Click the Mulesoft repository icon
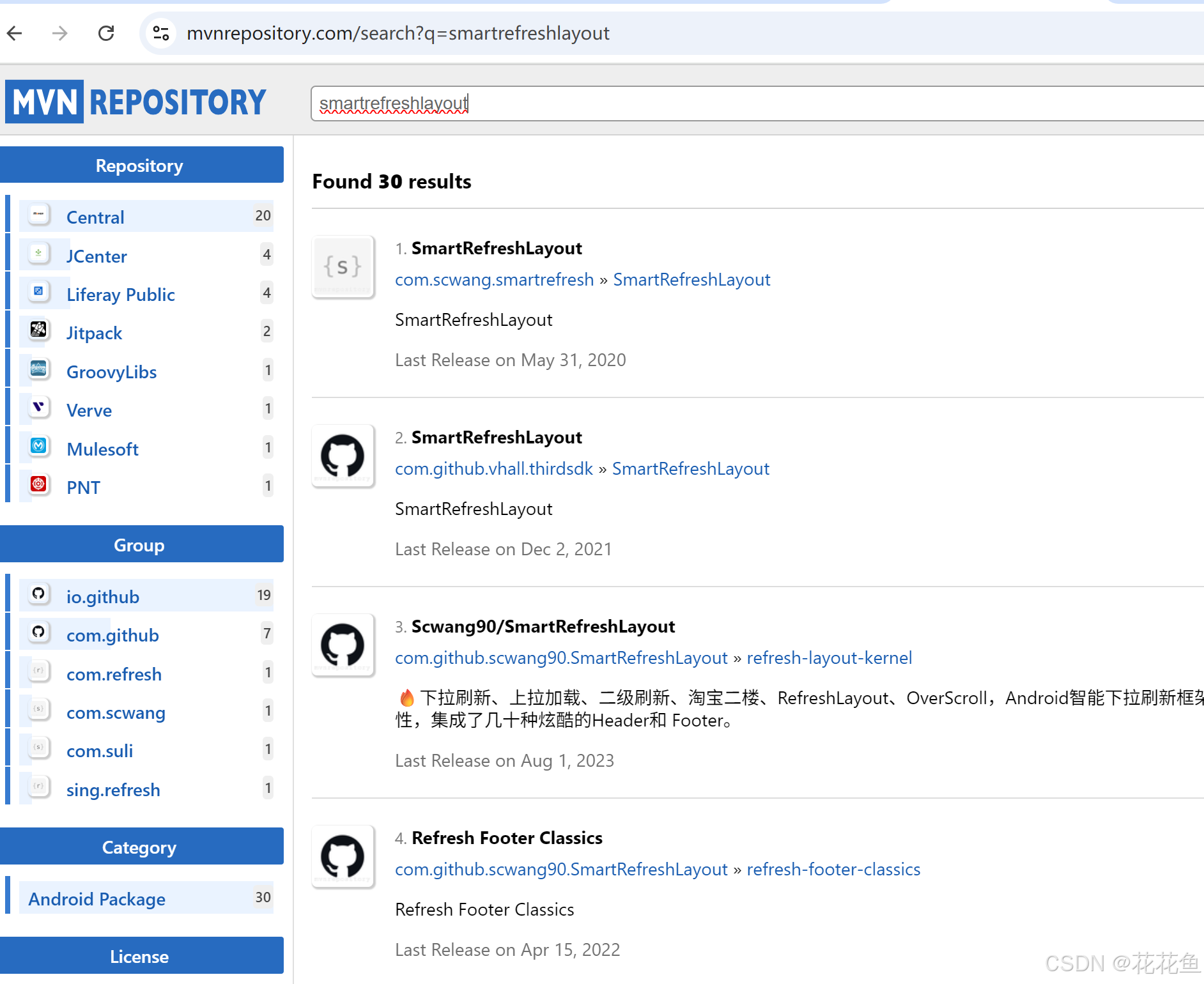 point(39,446)
